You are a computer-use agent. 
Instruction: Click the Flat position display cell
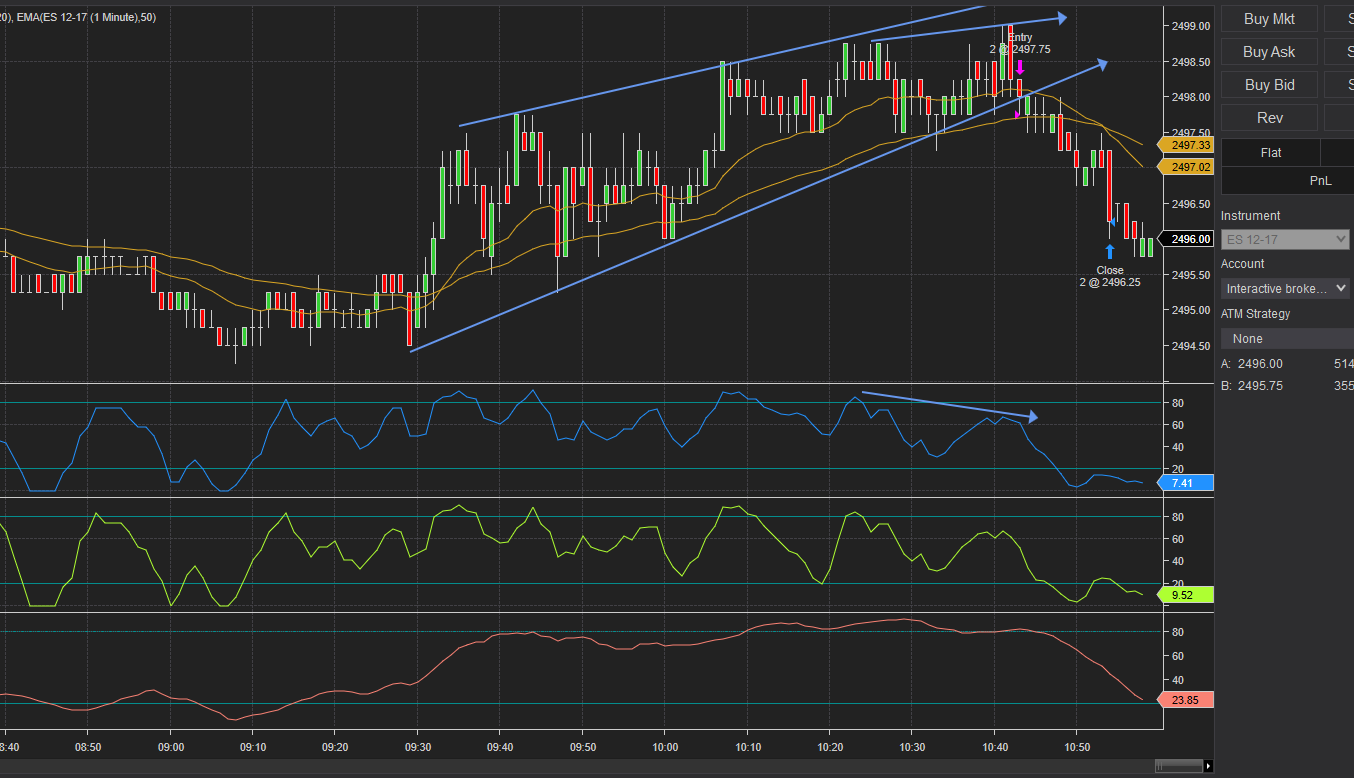tap(1270, 153)
